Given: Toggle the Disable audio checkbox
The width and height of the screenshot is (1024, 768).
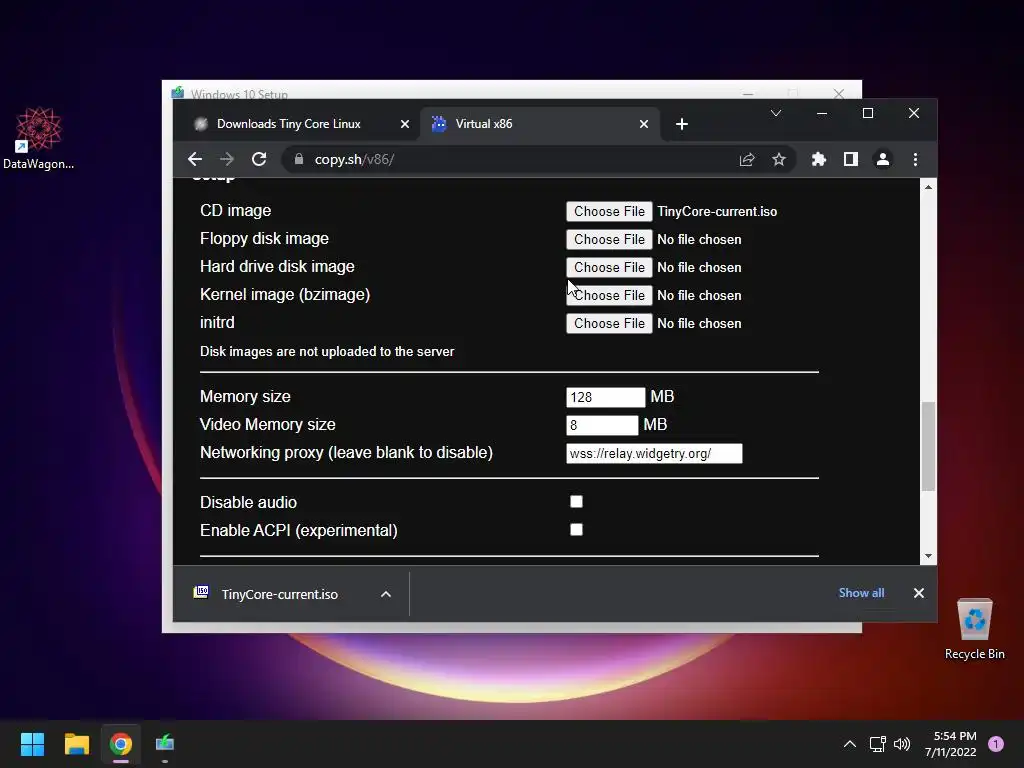Looking at the screenshot, I should tap(576, 502).
